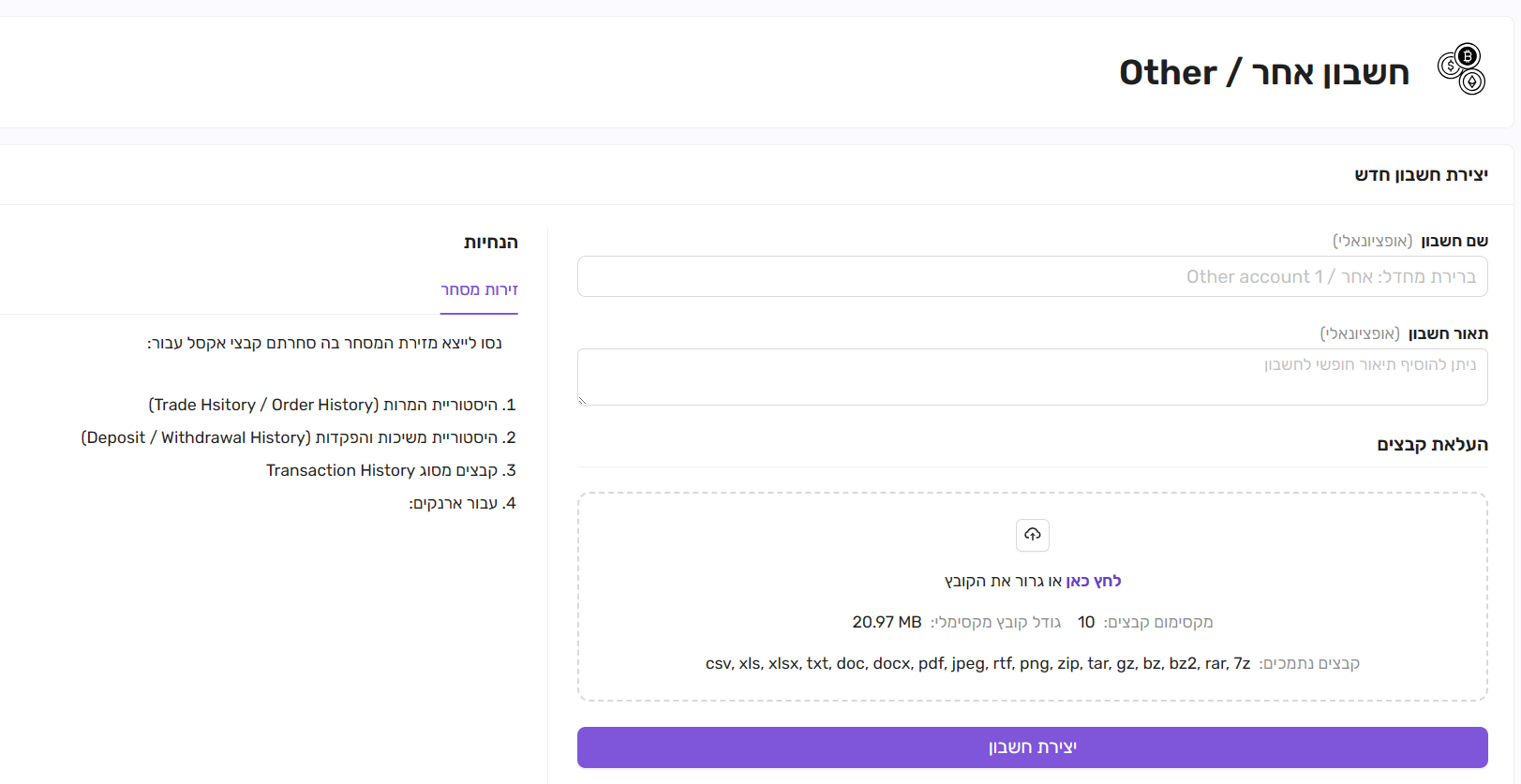
Task: Click the 'Trade Hsitory / Order History' instruction line
Action: pyautogui.click(x=332, y=405)
